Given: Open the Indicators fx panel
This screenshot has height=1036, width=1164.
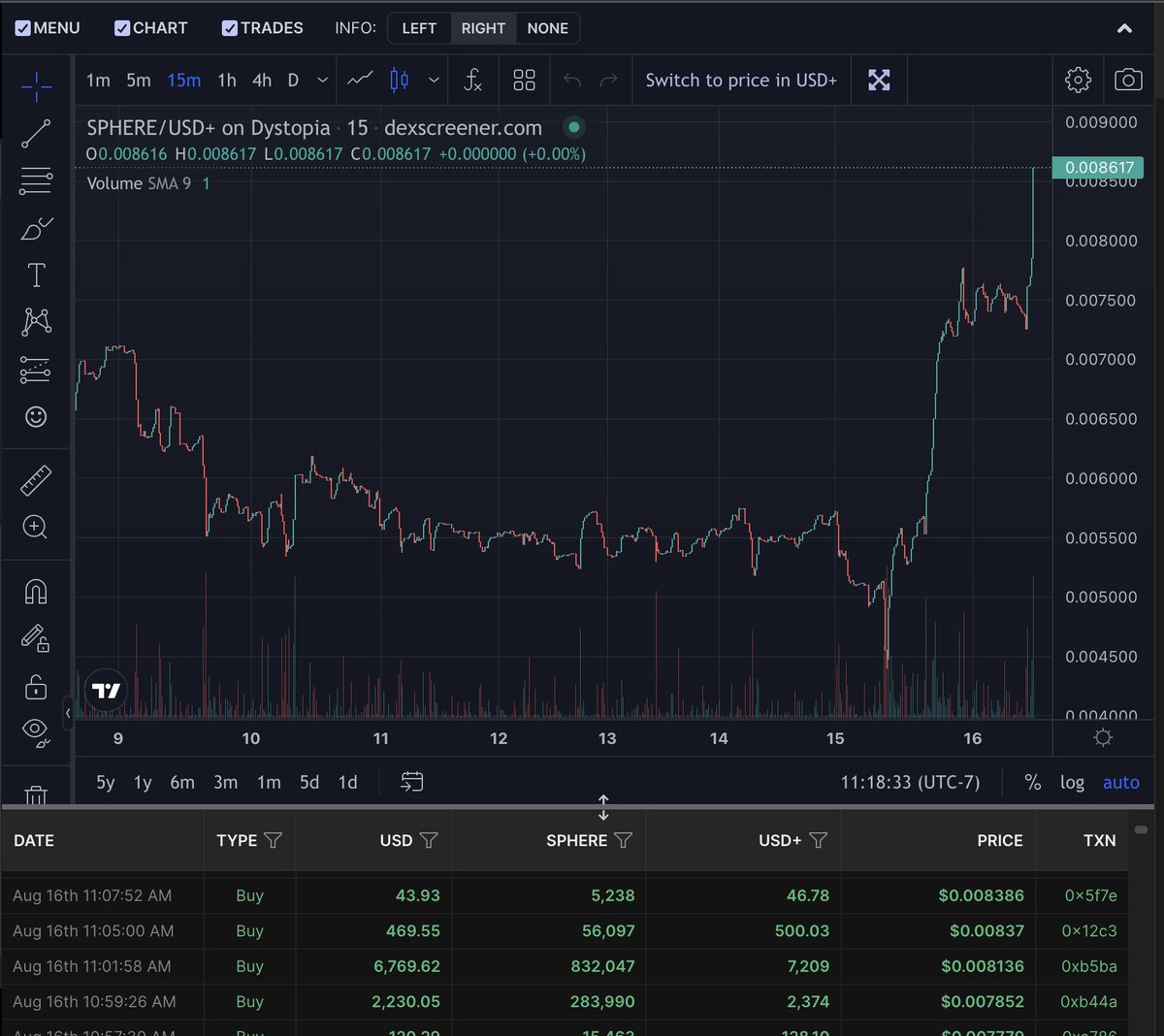Looking at the screenshot, I should pos(472,80).
